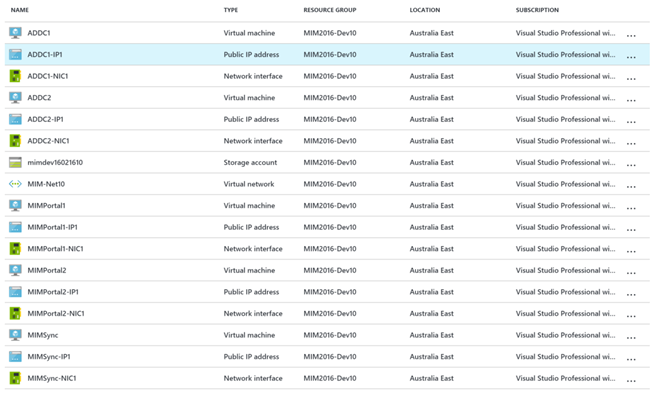Click the MIMSync virtual machine icon
Screen dimensions: 657x396
coord(16,335)
